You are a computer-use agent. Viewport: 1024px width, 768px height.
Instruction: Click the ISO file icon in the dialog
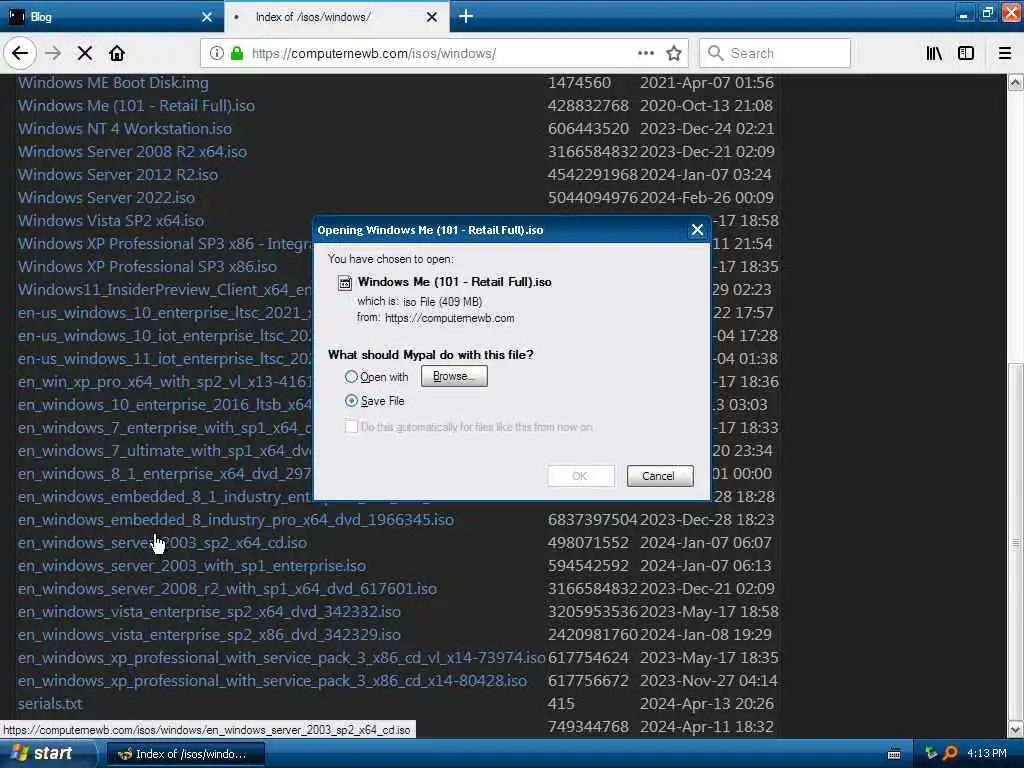tap(345, 283)
